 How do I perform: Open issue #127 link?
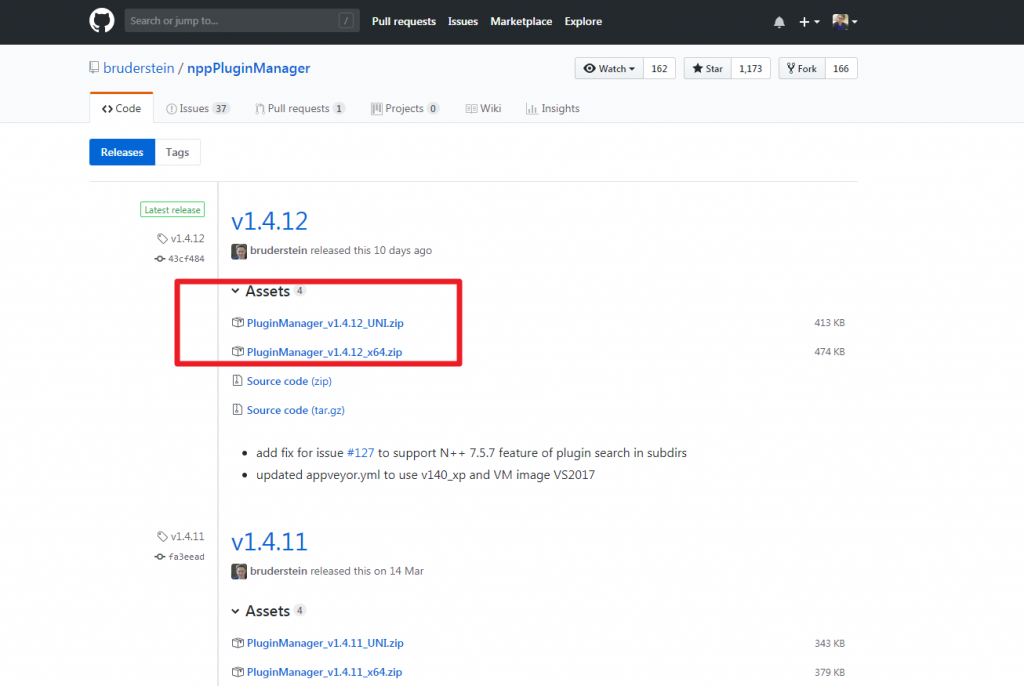point(360,453)
